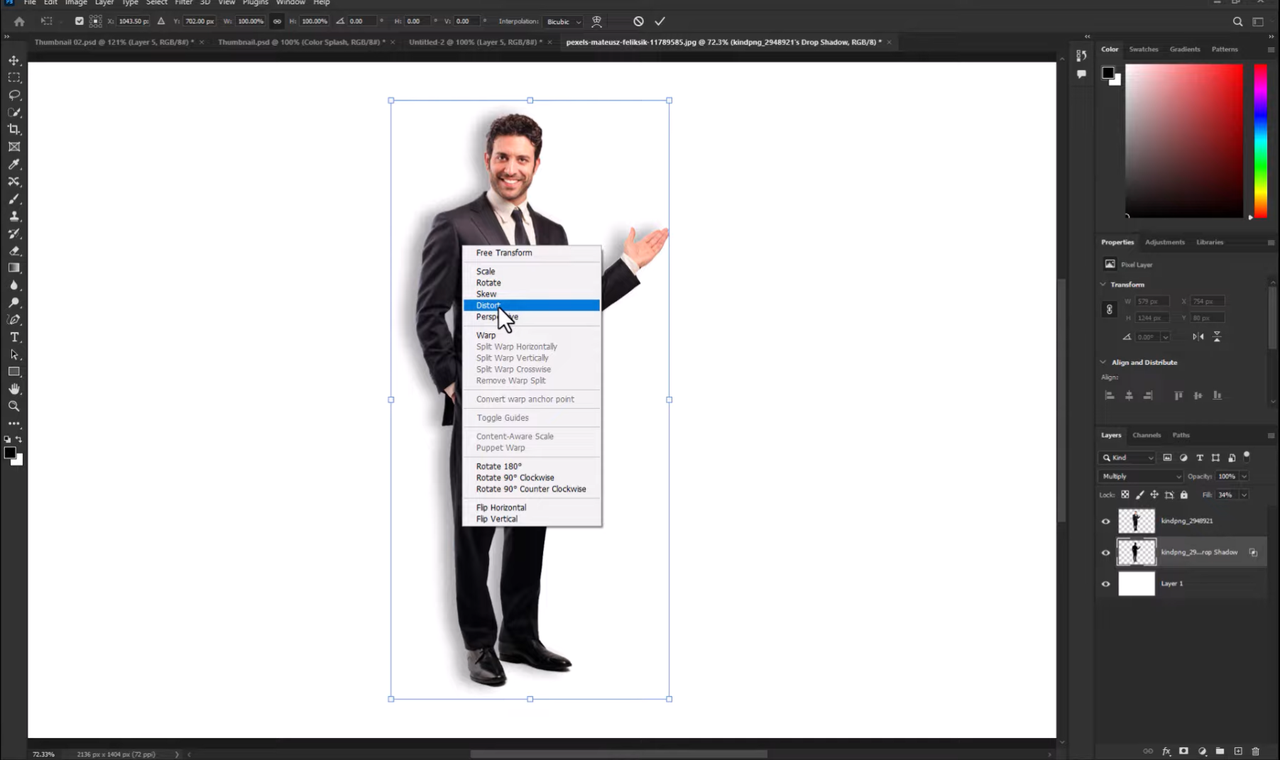Switch to the Channels tab
This screenshot has width=1280, height=760.
point(1146,435)
